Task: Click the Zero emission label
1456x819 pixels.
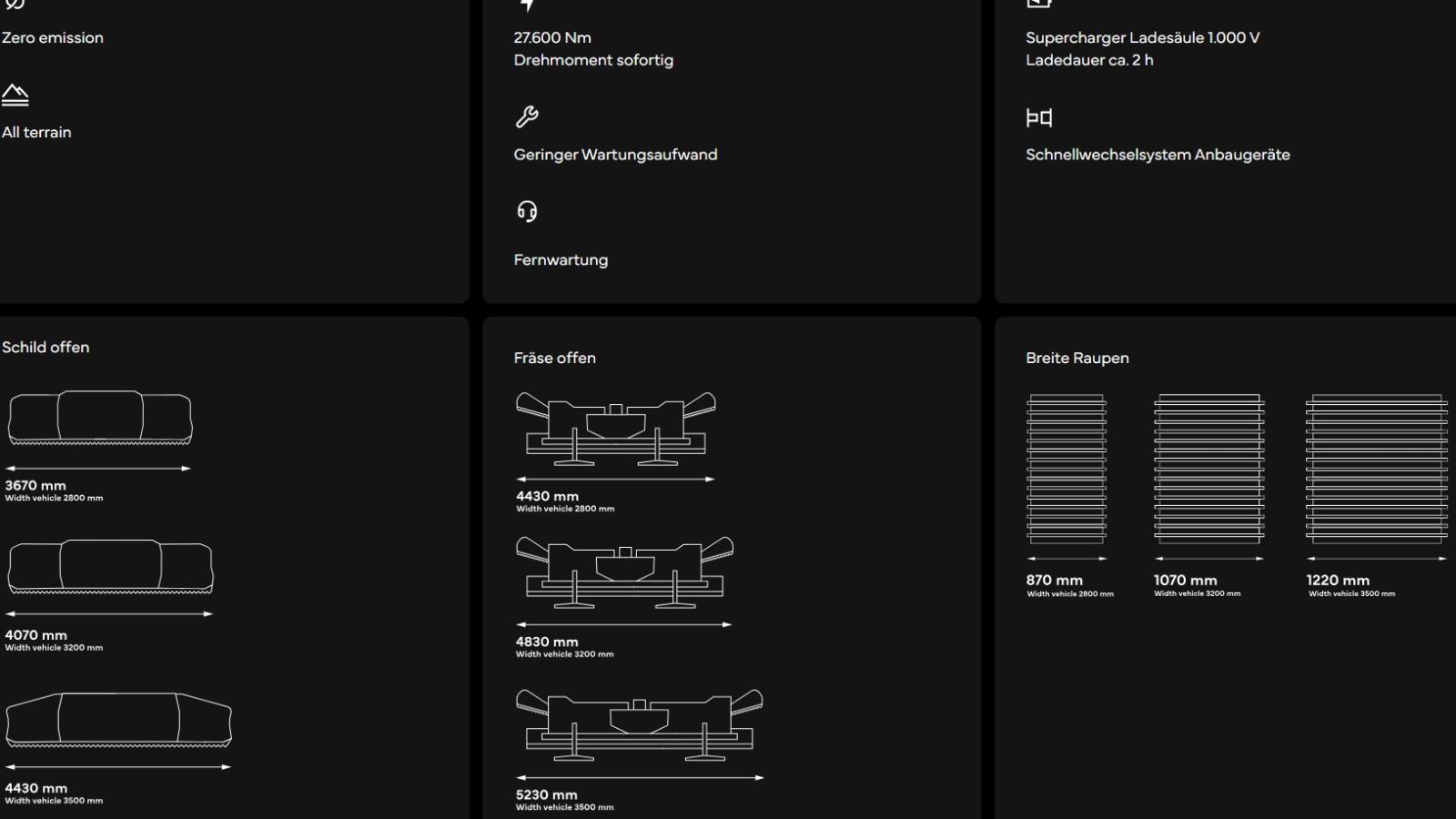Action: 53,38
